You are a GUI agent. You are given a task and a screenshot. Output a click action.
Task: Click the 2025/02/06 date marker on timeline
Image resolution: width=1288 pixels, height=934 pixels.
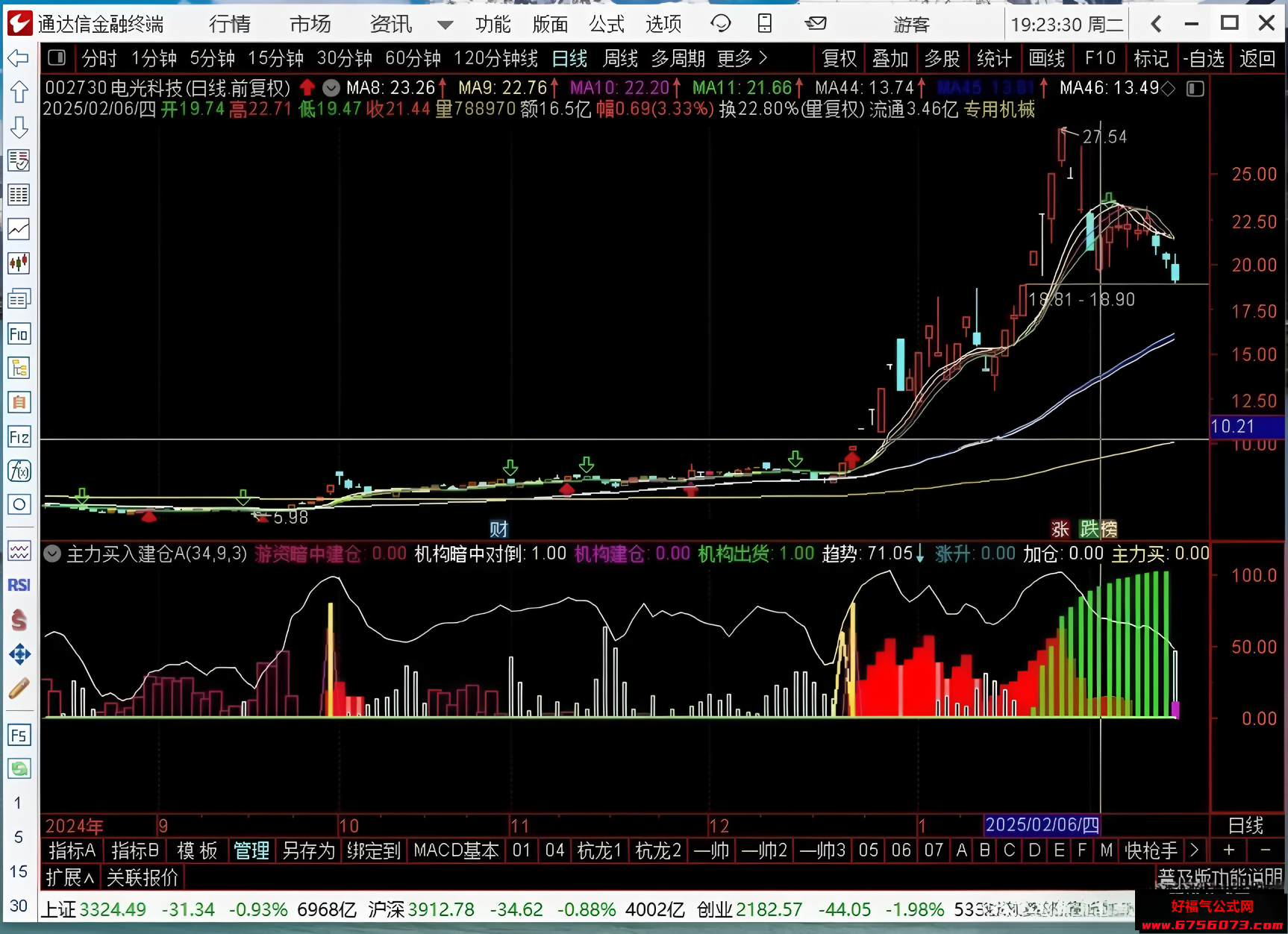[x=1042, y=825]
